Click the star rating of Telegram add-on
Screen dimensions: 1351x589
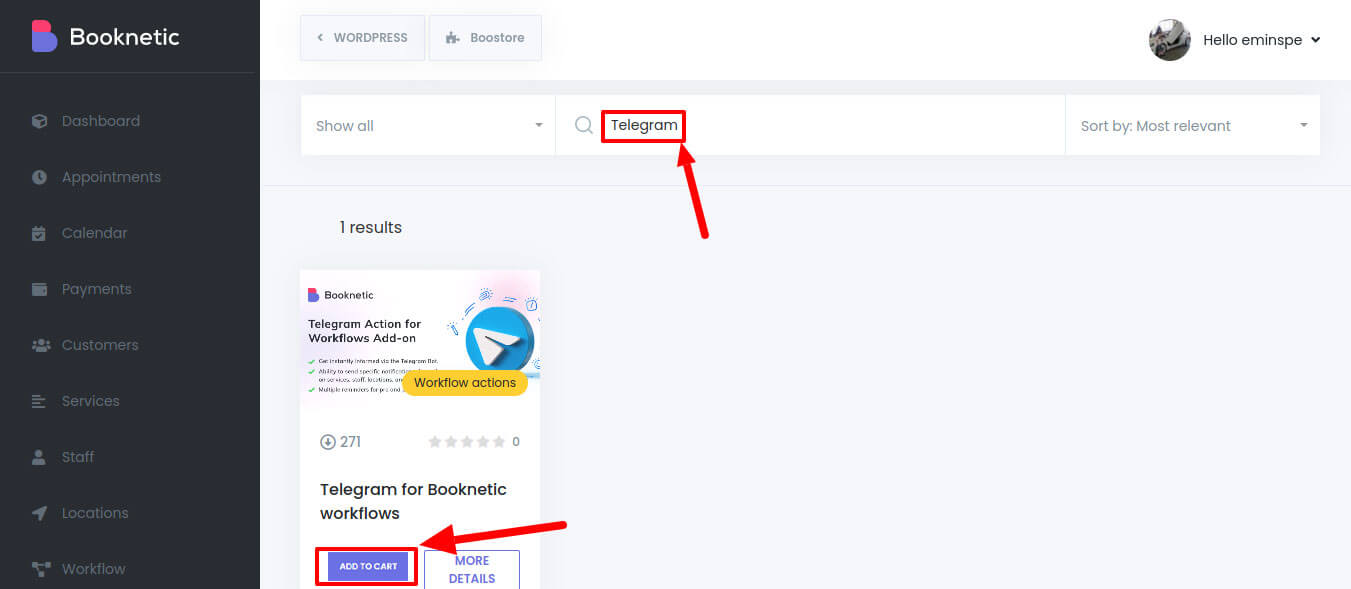click(466, 442)
